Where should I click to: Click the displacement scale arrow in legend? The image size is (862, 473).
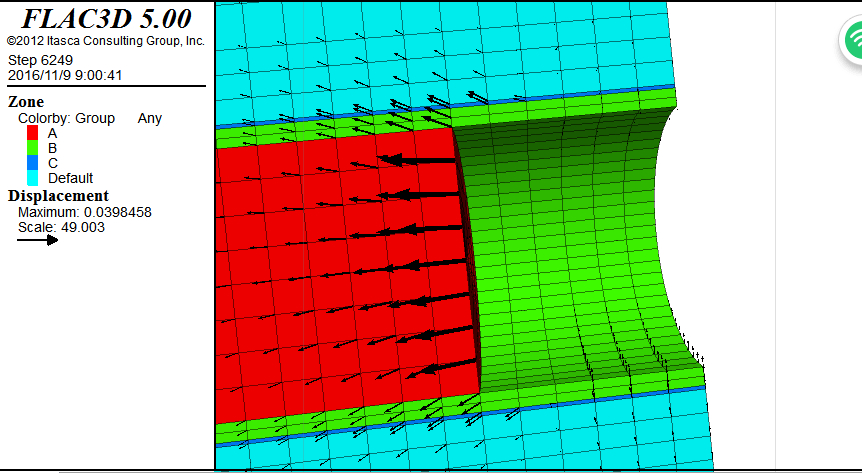pyautogui.click(x=37, y=240)
